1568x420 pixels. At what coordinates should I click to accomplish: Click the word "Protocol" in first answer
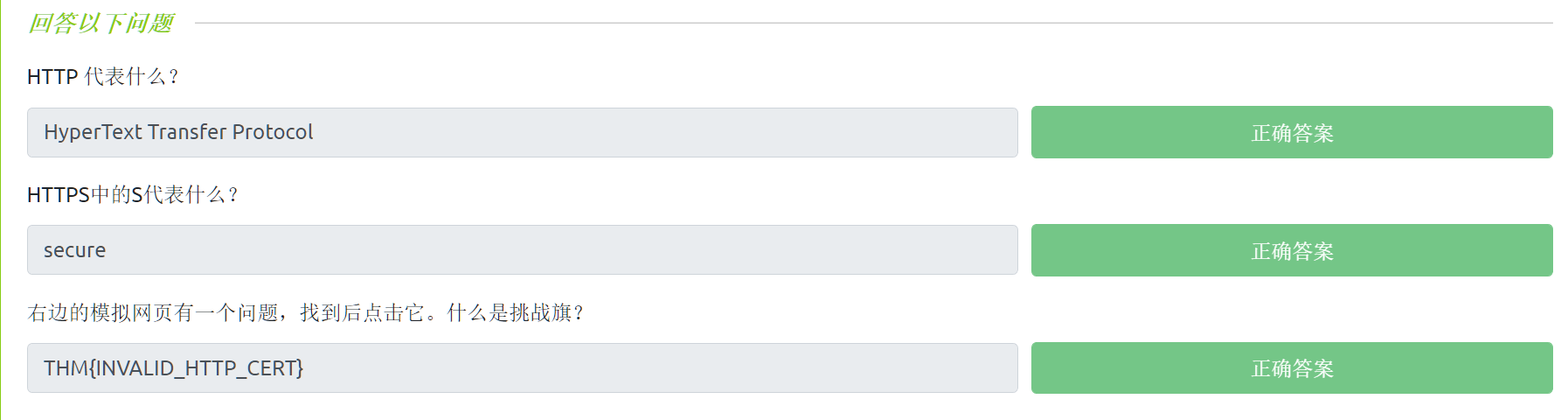pyautogui.click(x=272, y=132)
